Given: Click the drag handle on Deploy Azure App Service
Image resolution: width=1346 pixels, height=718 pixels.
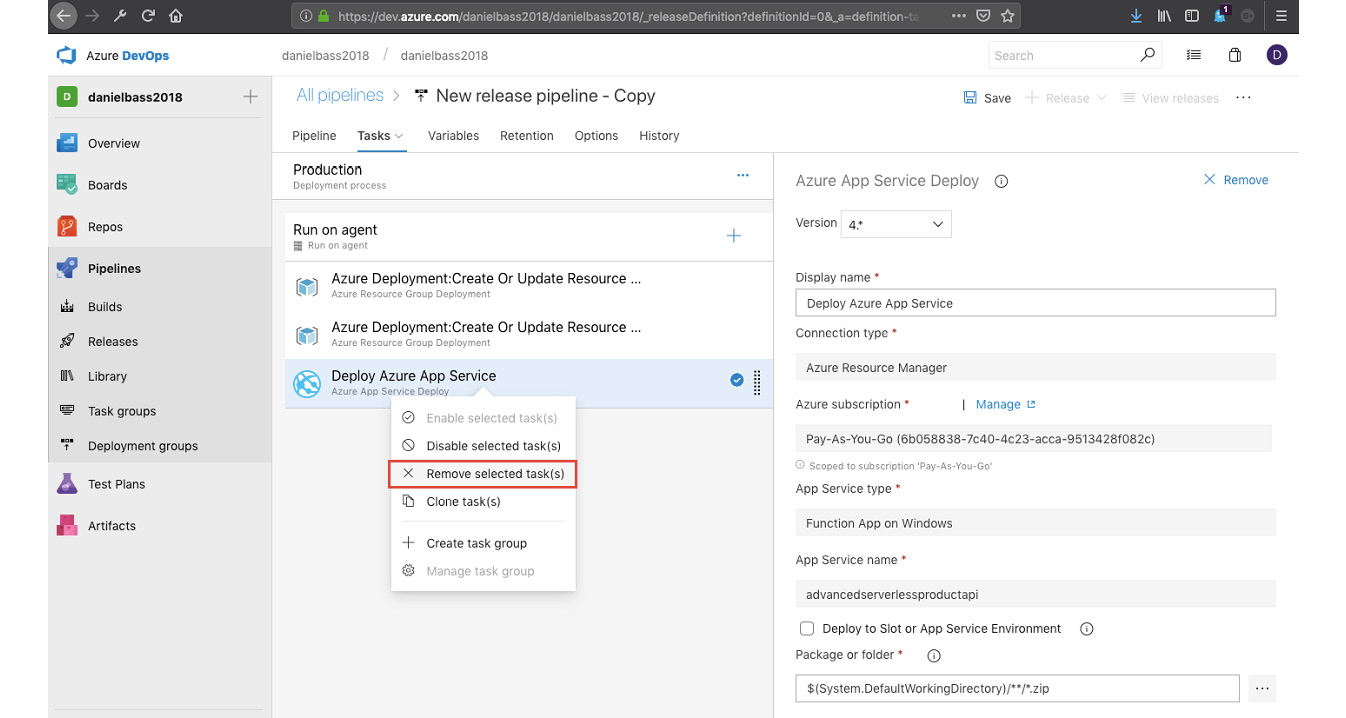Looking at the screenshot, I should point(757,383).
